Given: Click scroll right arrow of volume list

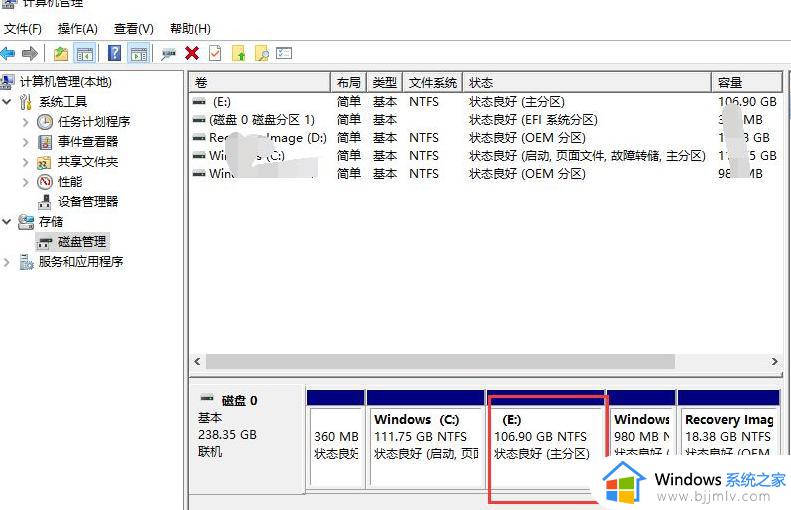Looking at the screenshot, I should [x=774, y=361].
